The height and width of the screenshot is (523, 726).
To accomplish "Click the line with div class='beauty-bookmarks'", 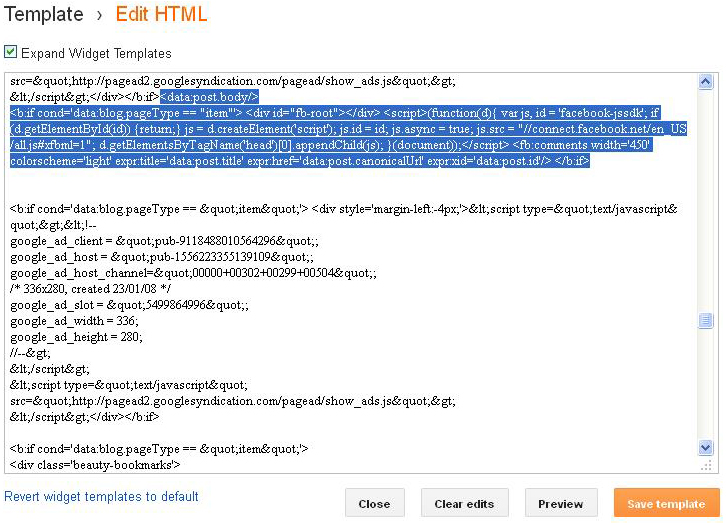I will (x=95, y=465).
